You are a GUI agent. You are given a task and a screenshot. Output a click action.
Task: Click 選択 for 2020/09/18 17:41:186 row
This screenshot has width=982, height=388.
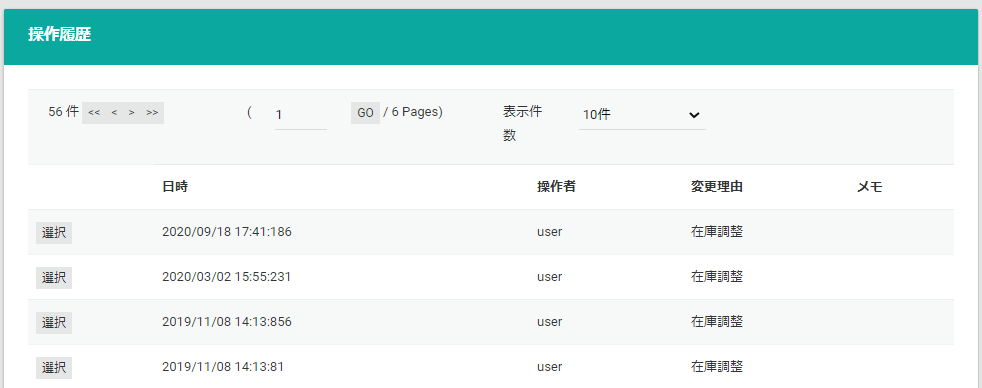pos(54,232)
